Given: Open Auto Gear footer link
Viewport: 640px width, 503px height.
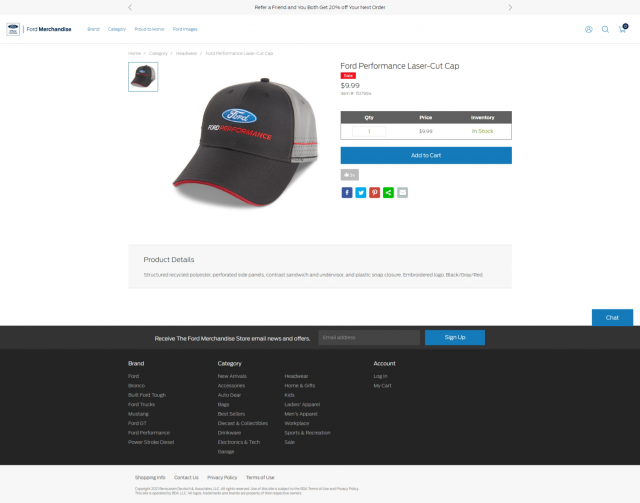Looking at the screenshot, I should (x=229, y=395).
